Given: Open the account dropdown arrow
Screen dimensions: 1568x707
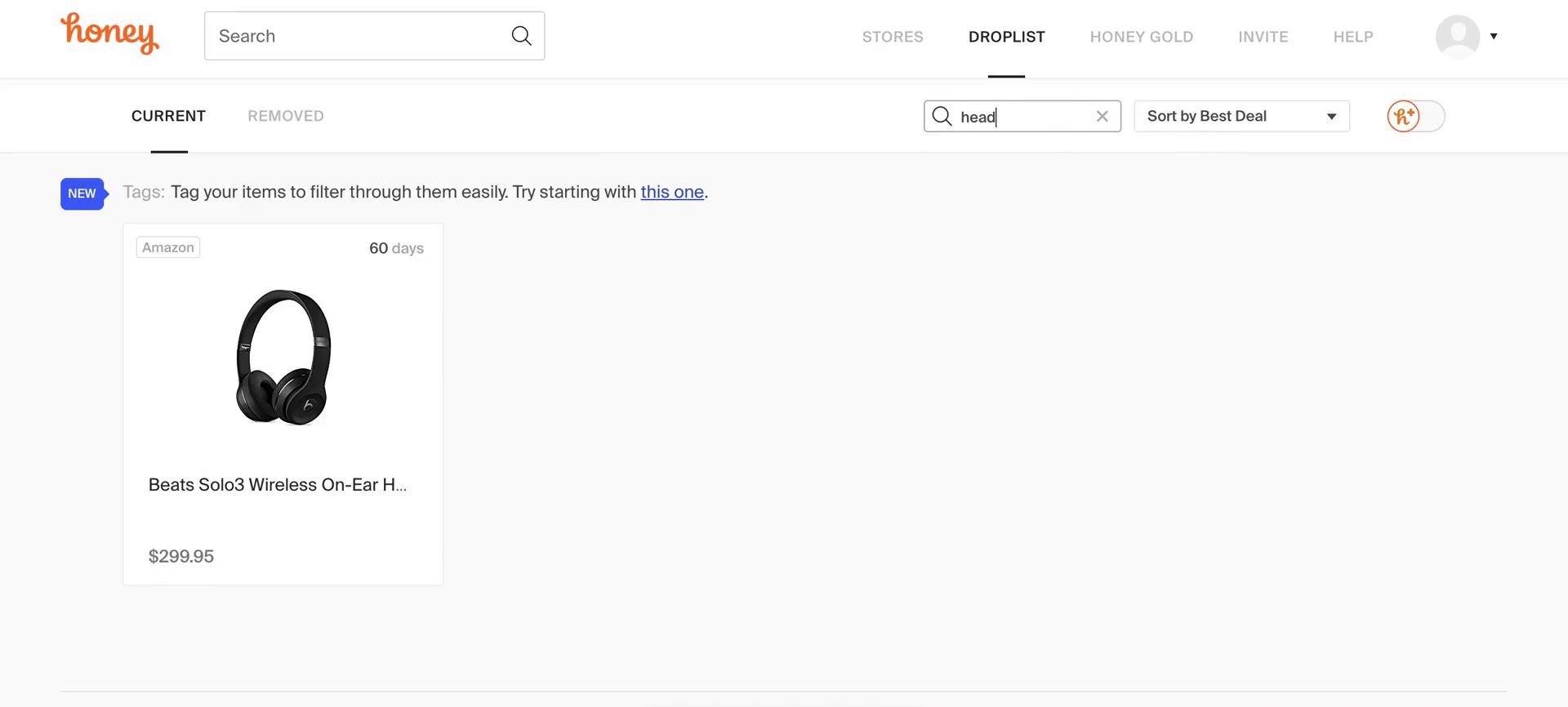Looking at the screenshot, I should pyautogui.click(x=1494, y=36).
